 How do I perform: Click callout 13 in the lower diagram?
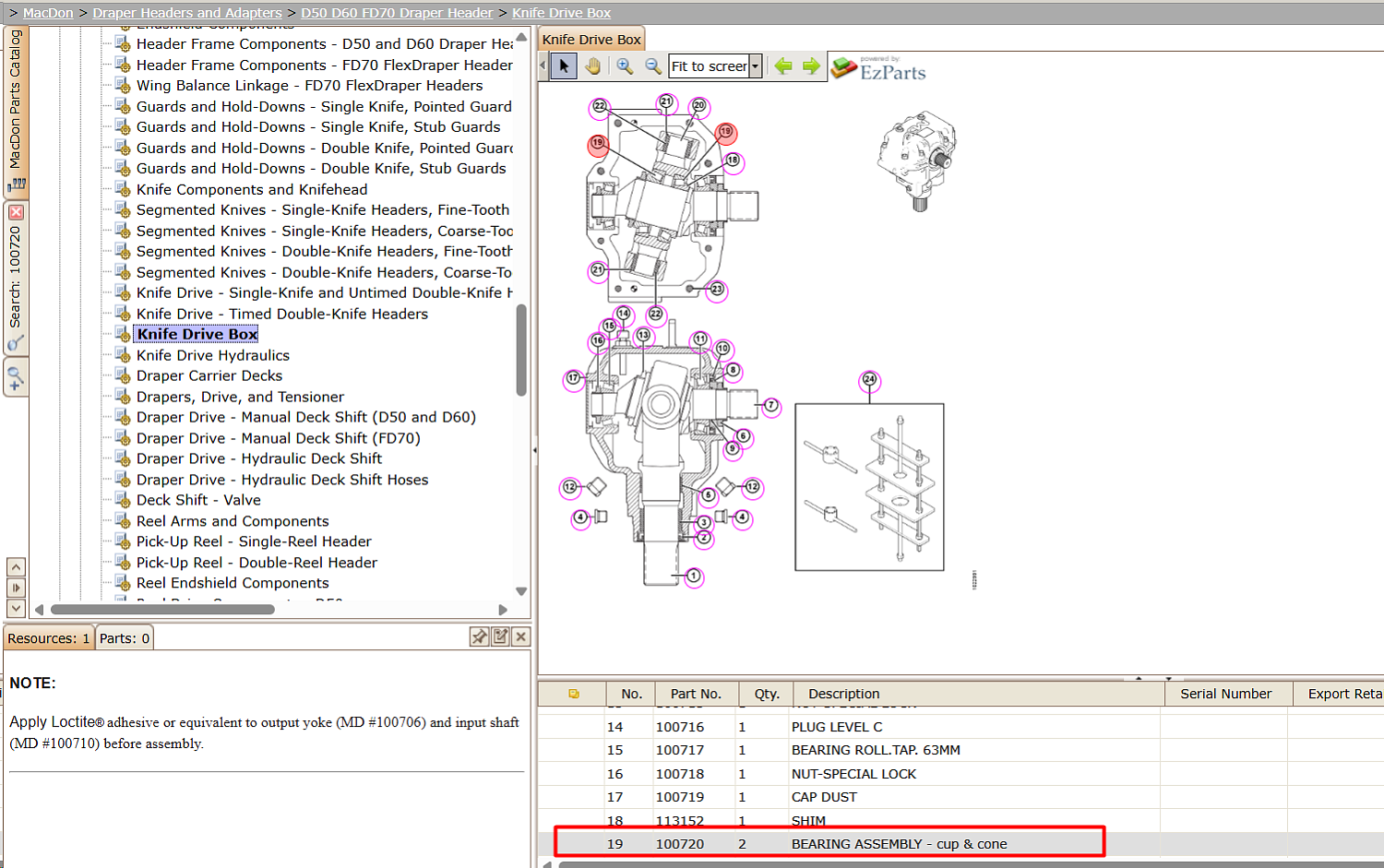pyautogui.click(x=643, y=336)
